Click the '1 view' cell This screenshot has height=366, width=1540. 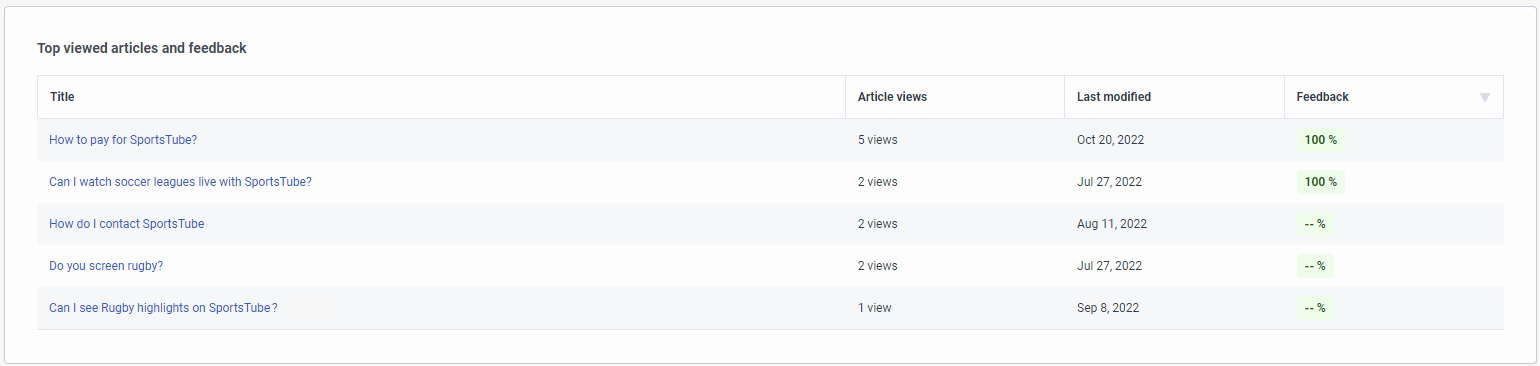[875, 308]
